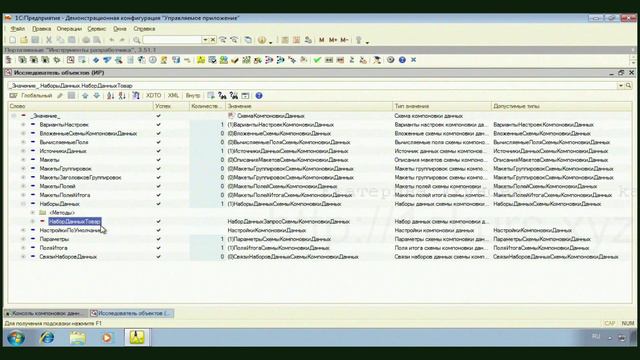Switch to Исследователь объектов bottom tab
The image size is (640, 360).
click(x=133, y=313)
